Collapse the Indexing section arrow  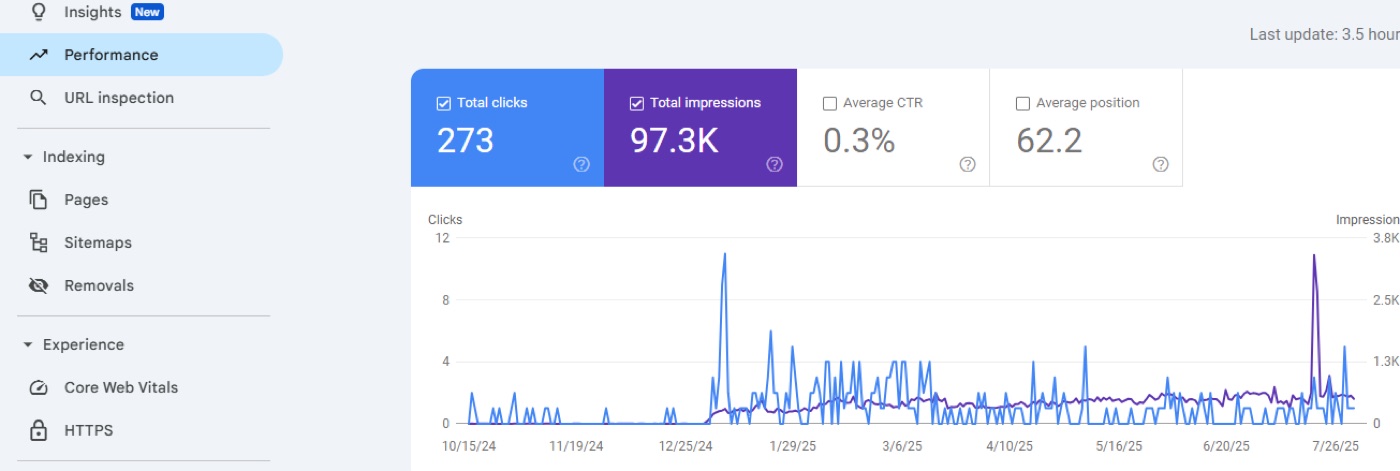(x=28, y=157)
